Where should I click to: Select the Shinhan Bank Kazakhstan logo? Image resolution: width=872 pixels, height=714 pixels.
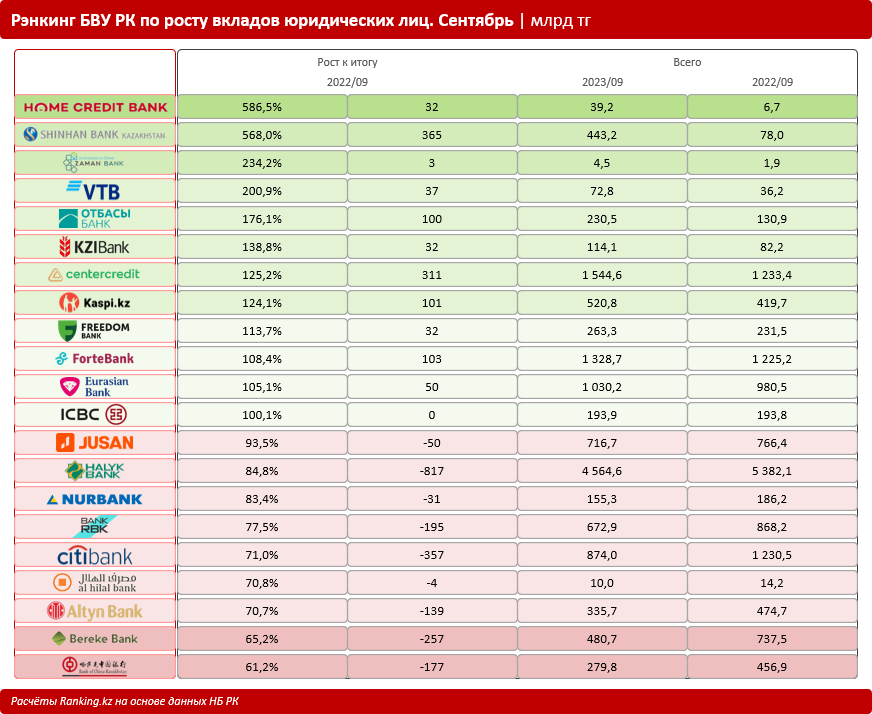(95, 134)
